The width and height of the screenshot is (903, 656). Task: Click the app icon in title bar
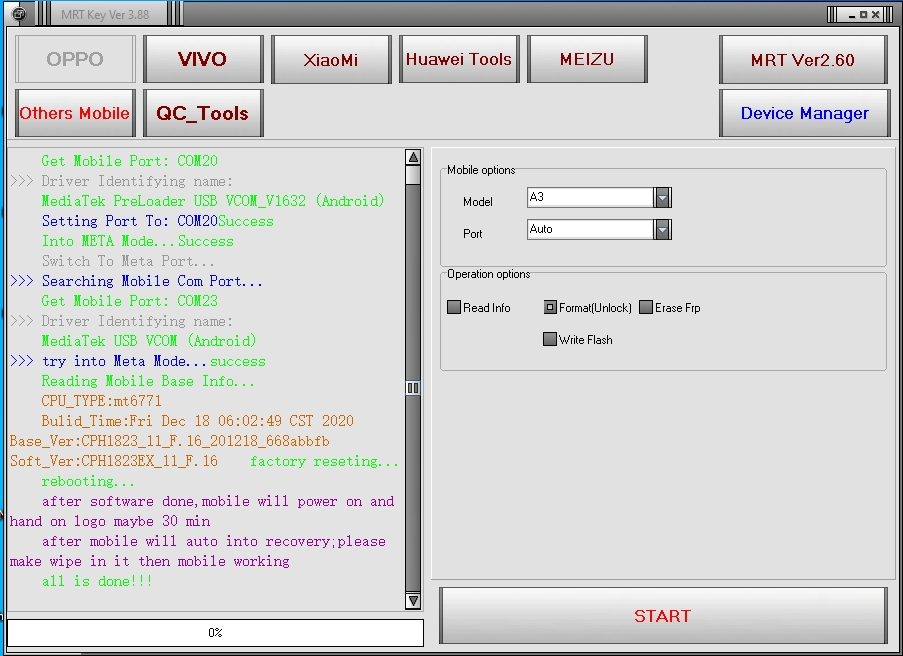[x=19, y=14]
